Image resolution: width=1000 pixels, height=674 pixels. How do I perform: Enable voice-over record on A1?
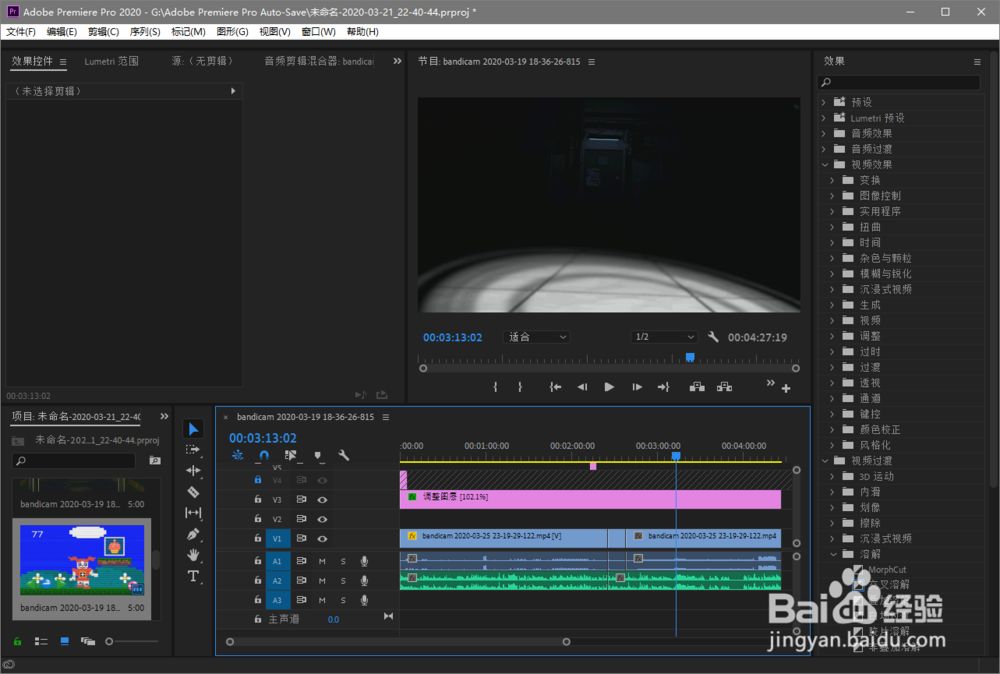point(364,561)
